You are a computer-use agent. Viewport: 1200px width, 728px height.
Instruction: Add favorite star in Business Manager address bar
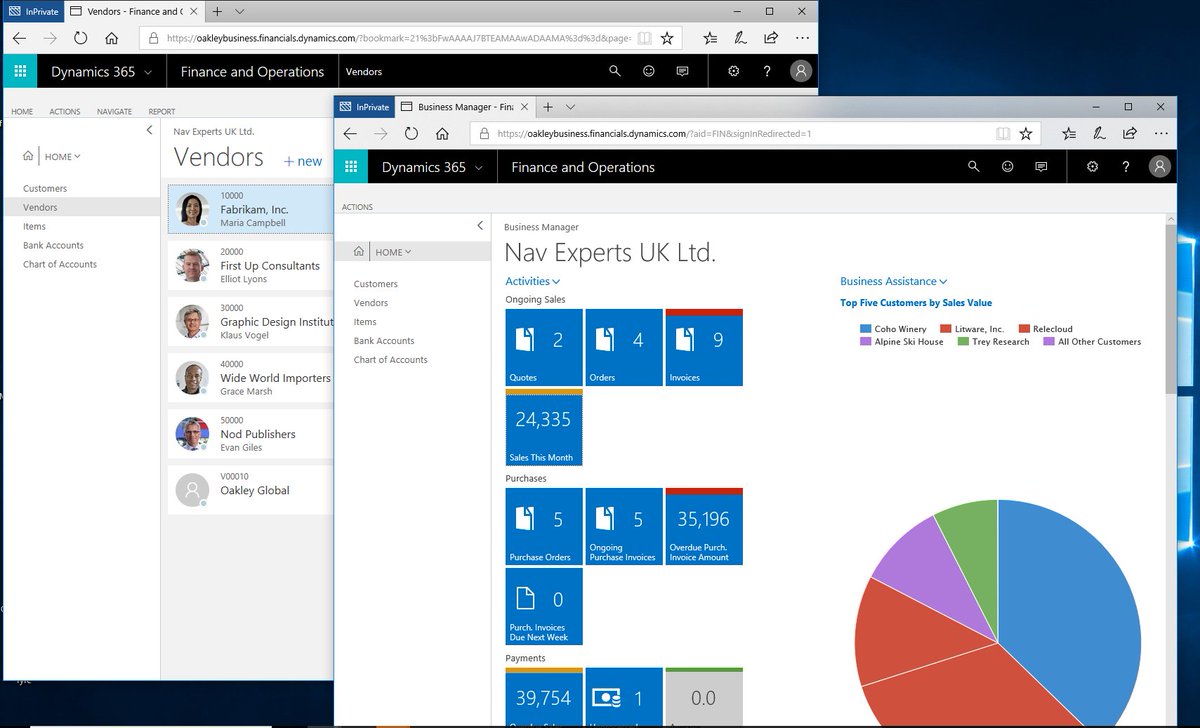(x=1025, y=133)
